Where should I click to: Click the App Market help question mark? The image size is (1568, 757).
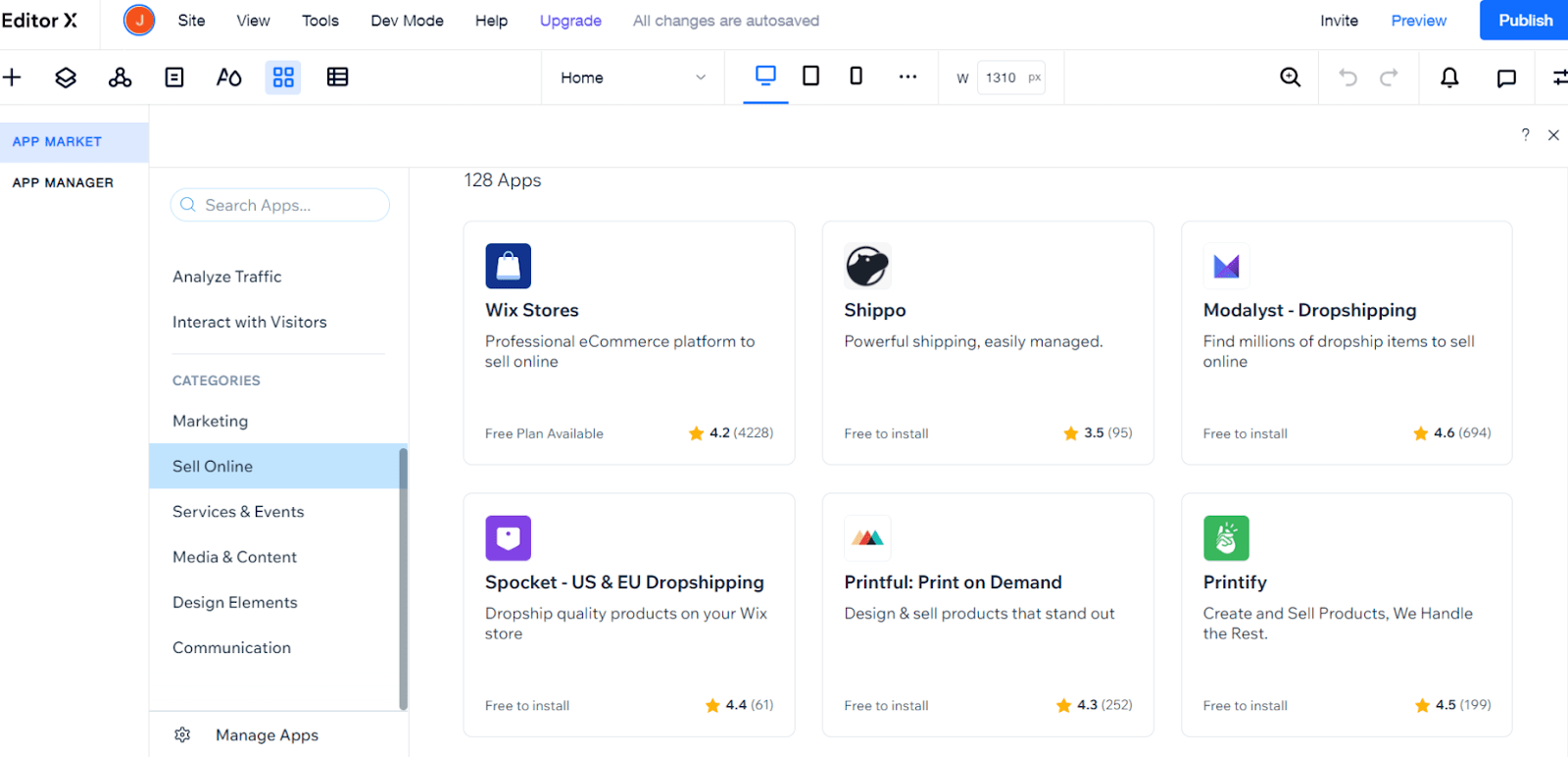point(1525,134)
